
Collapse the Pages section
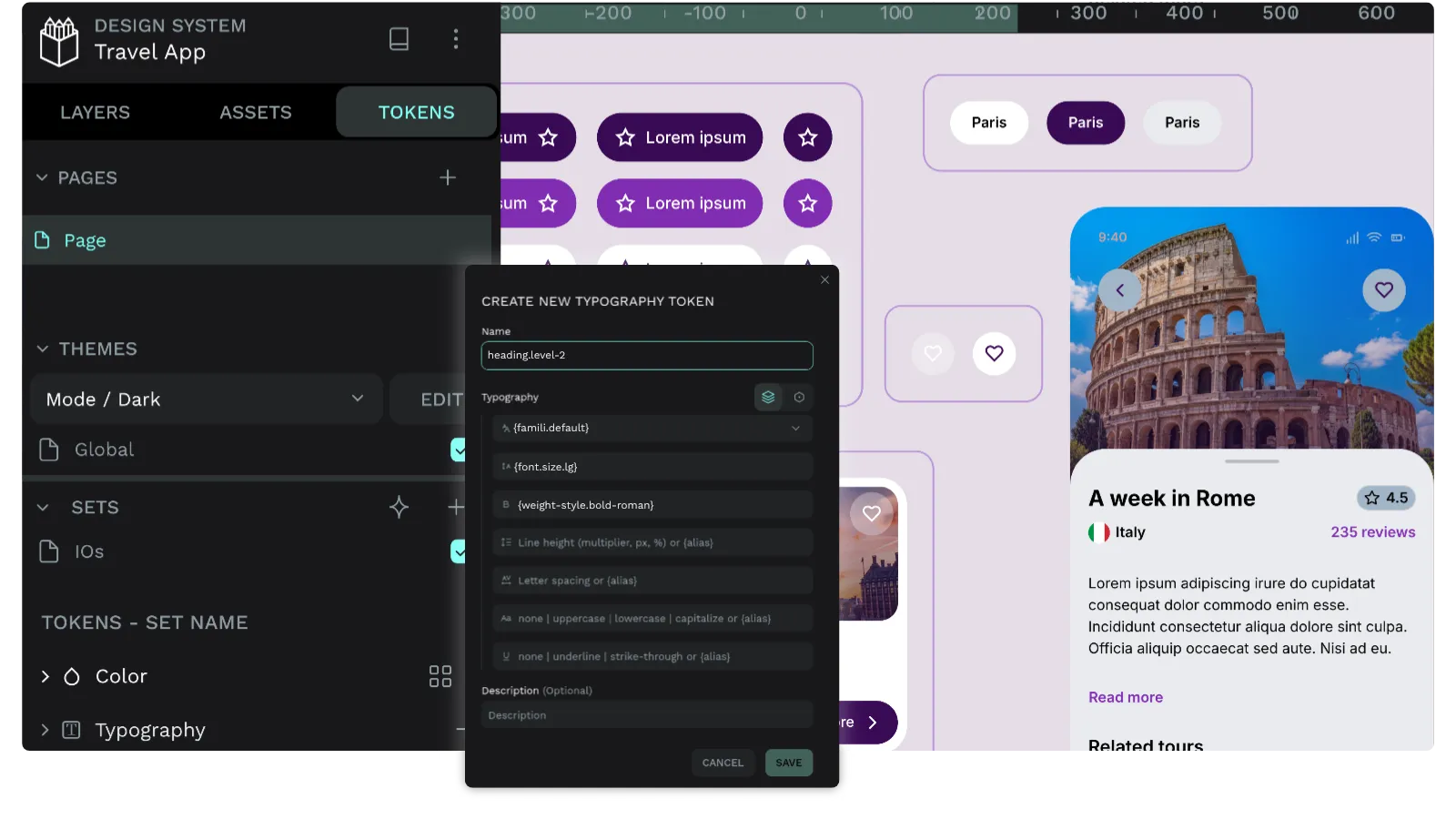[42, 177]
